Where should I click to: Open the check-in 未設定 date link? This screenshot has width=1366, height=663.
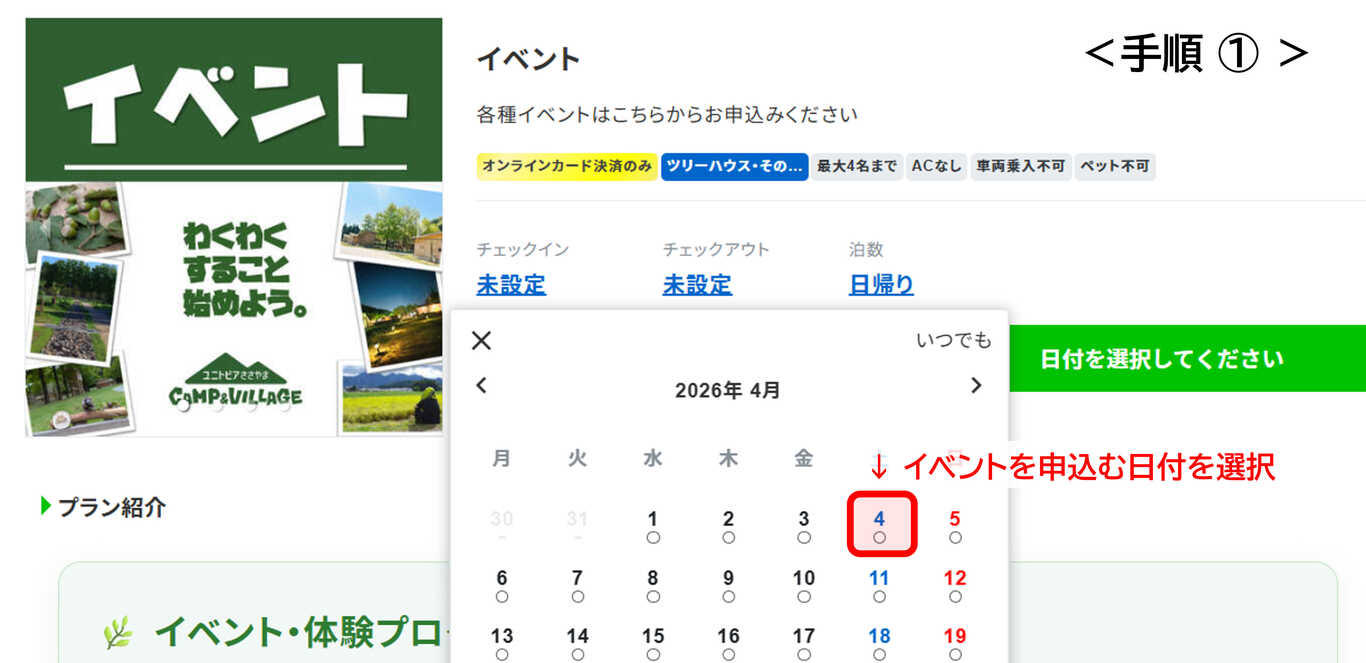click(511, 285)
